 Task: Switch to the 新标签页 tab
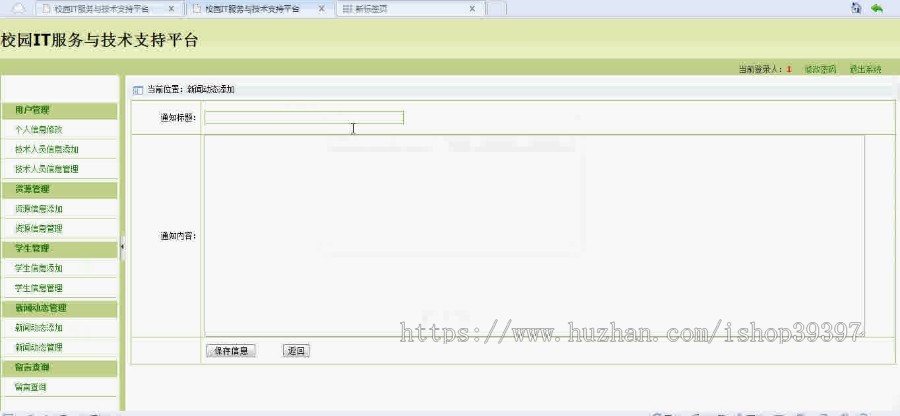point(410,9)
